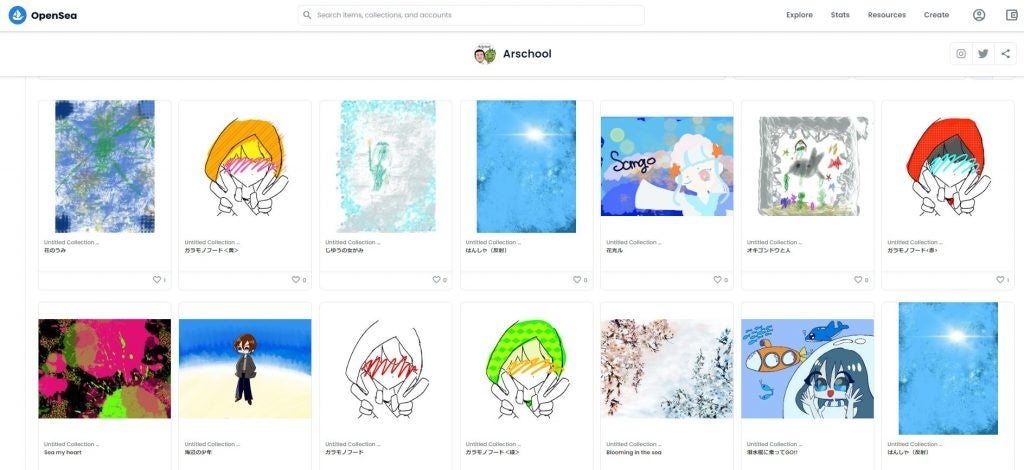Click the search magnifier icon

coord(308,15)
